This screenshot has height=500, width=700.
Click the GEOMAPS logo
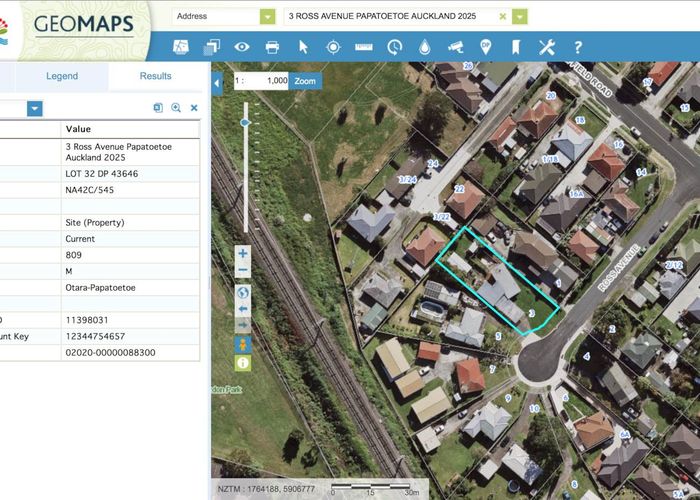click(83, 25)
